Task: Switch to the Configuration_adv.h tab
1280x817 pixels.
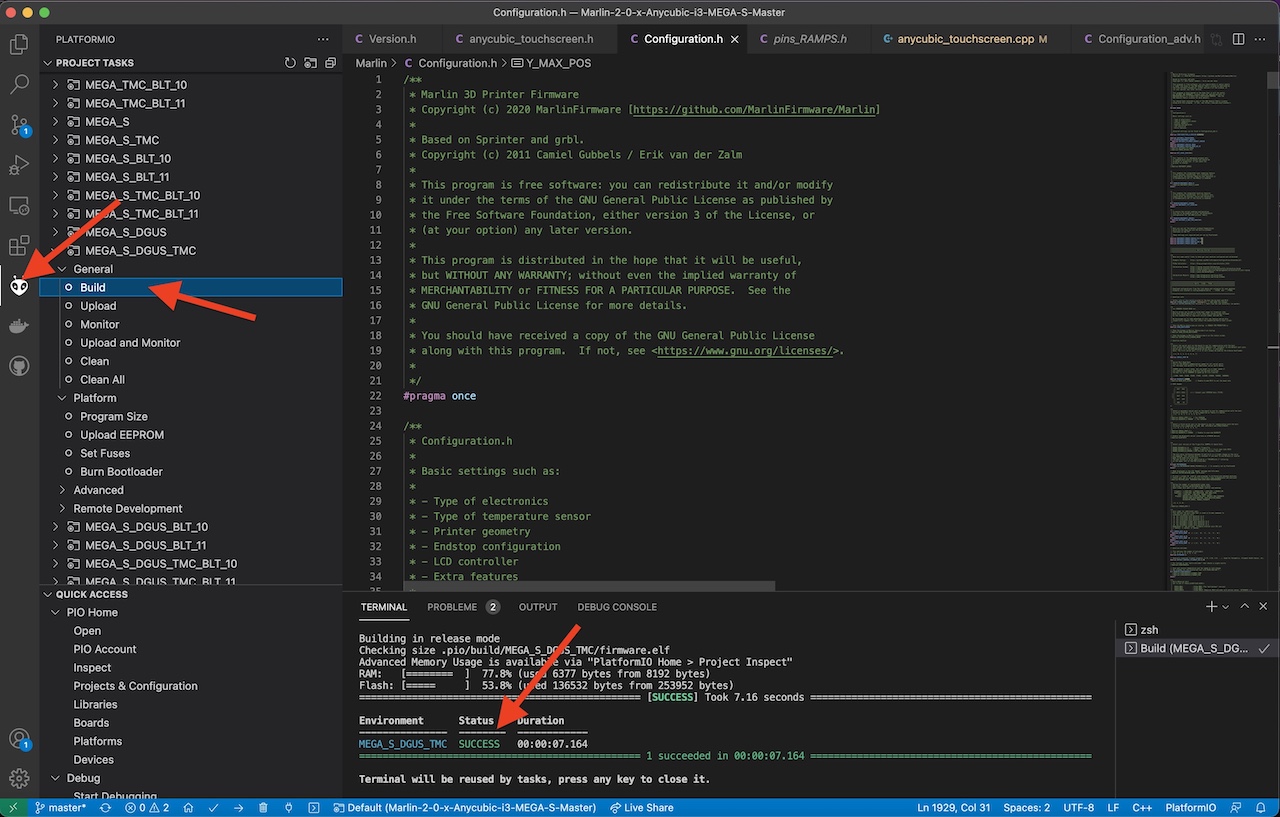Action: pos(1138,39)
